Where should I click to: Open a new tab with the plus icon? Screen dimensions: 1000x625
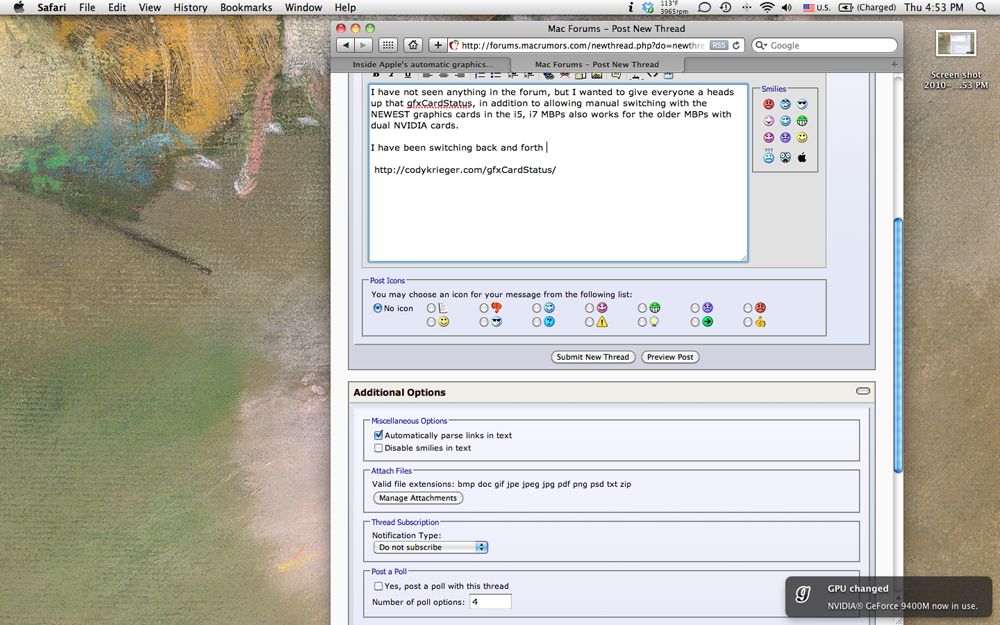(x=893, y=64)
